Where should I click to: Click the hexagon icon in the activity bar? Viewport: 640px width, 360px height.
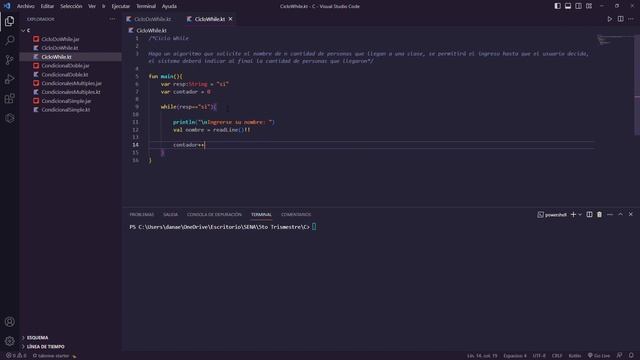pyautogui.click(x=9, y=118)
